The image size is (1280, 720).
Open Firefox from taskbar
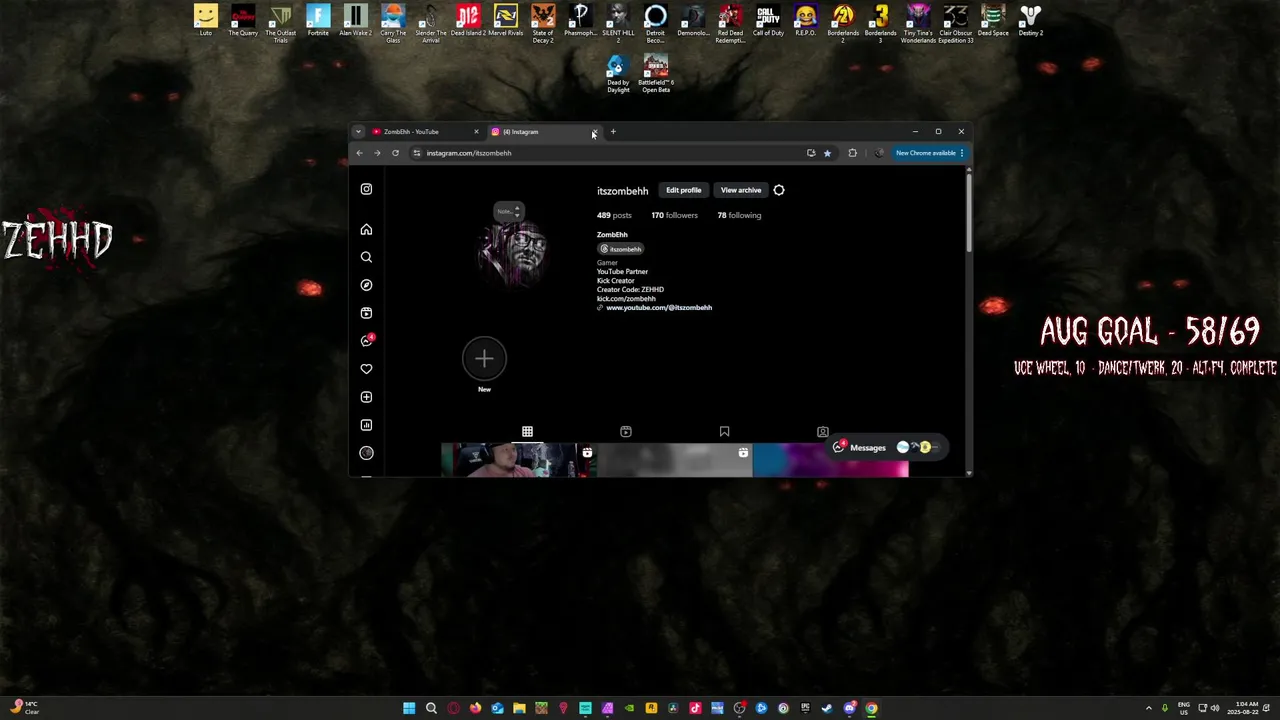[475, 708]
